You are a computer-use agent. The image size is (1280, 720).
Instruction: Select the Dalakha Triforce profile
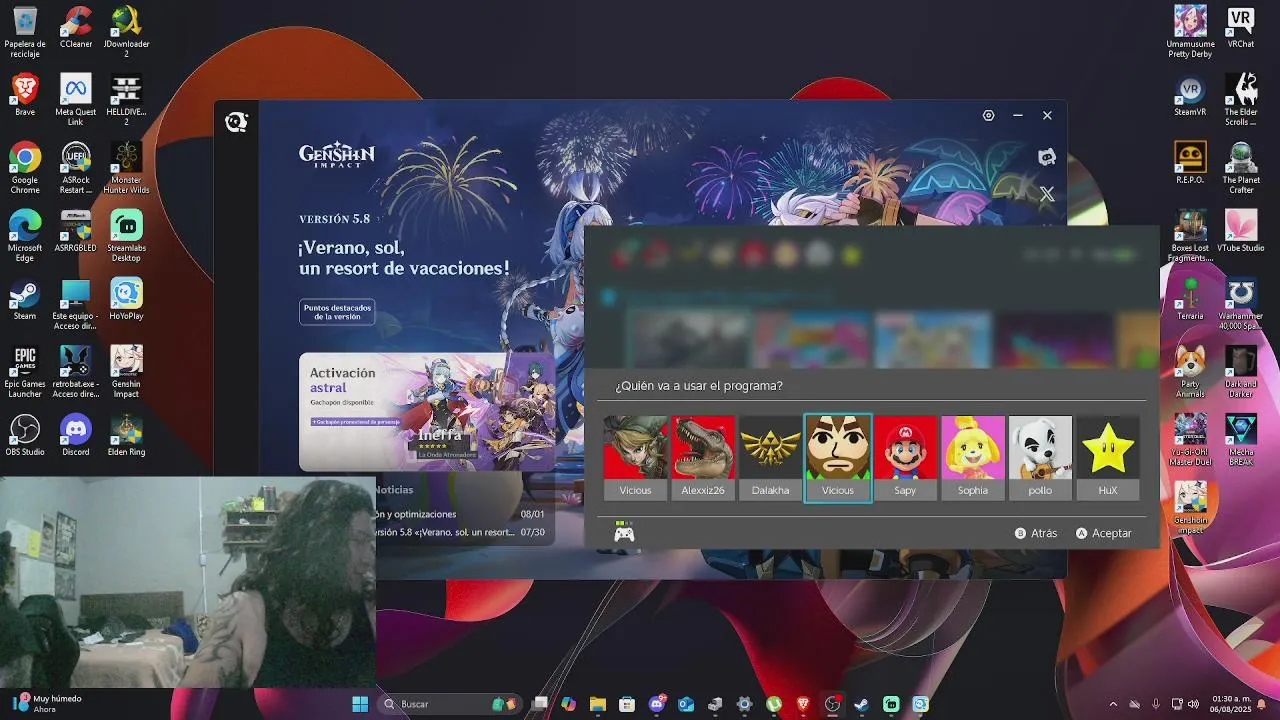pyautogui.click(x=770, y=458)
